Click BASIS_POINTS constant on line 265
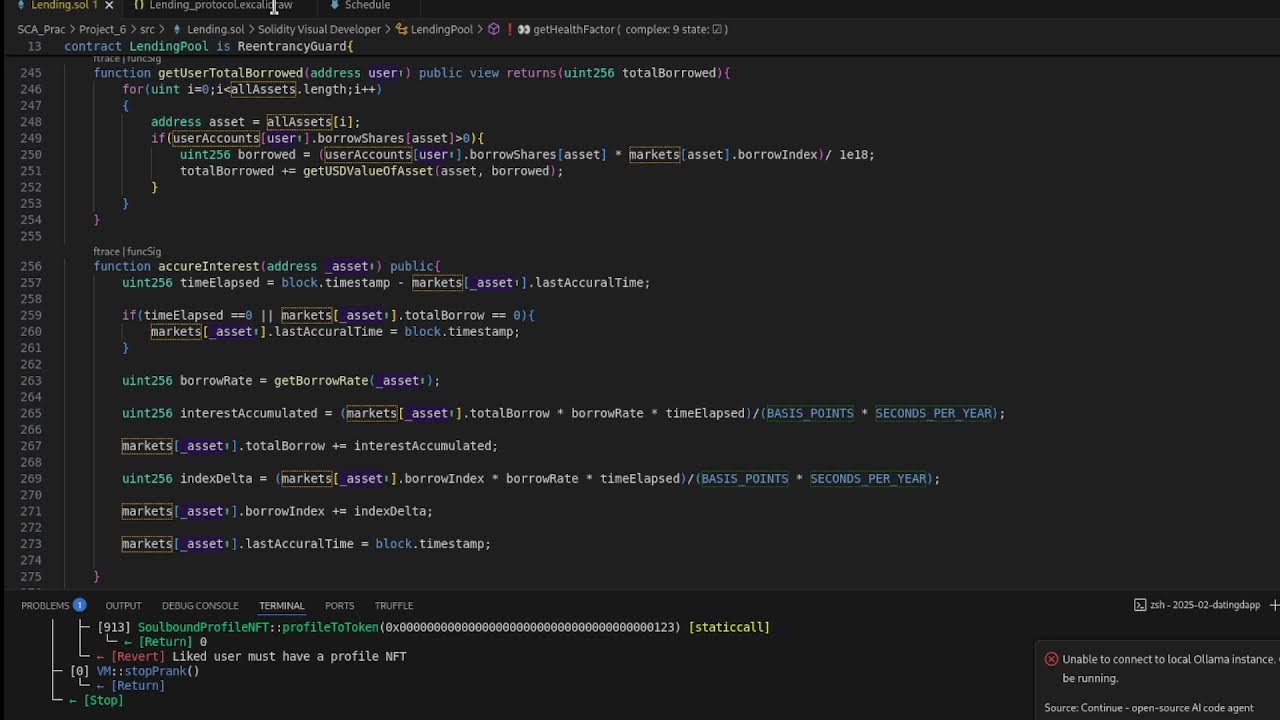 810,413
